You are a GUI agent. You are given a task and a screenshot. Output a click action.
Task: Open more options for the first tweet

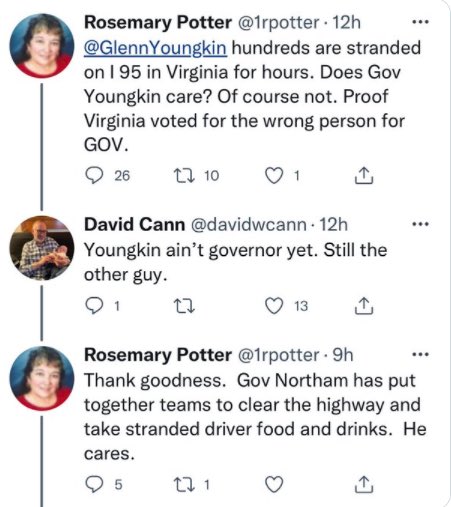[x=420, y=22]
